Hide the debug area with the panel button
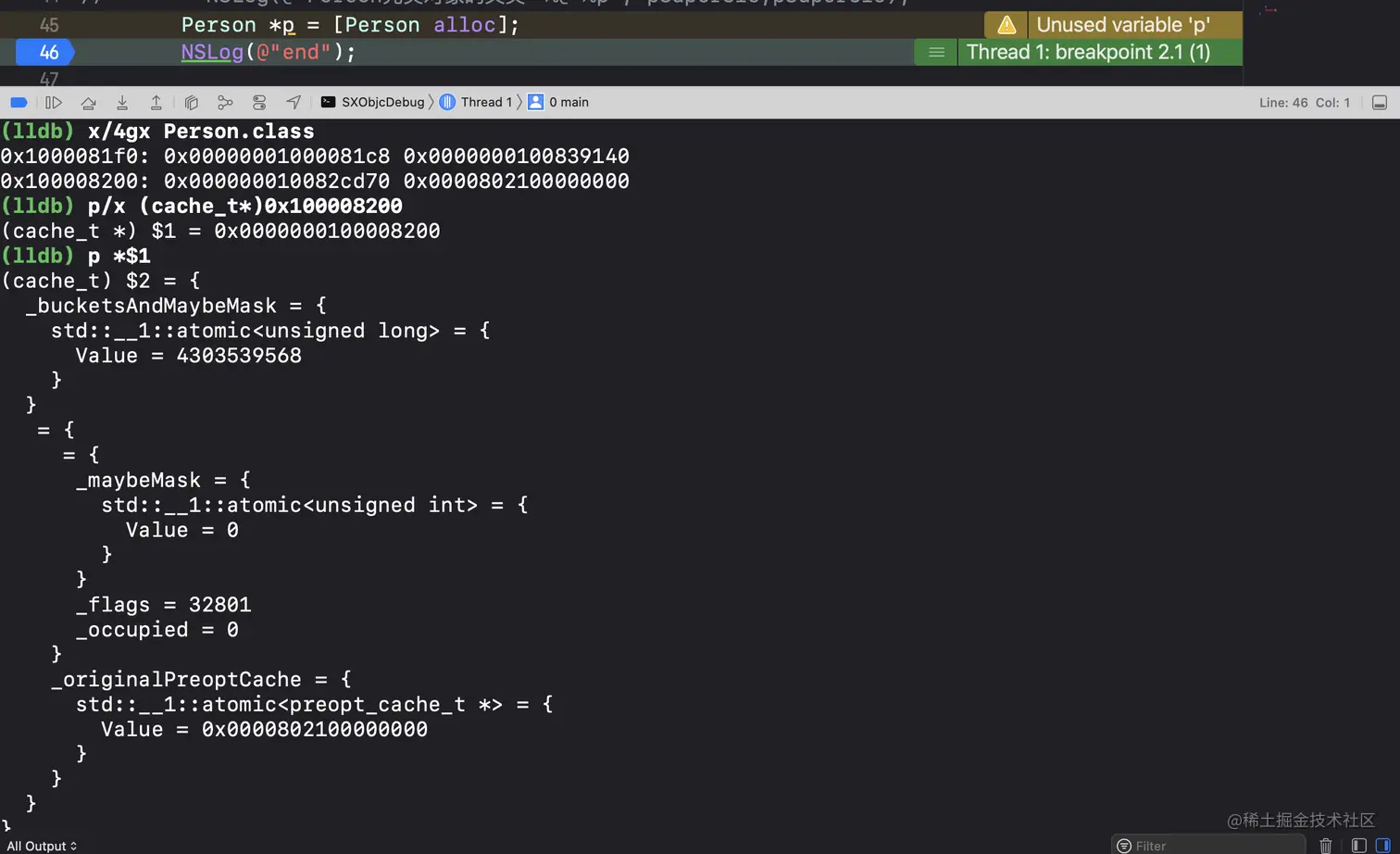This screenshot has height=854, width=1400. pyautogui.click(x=1380, y=103)
